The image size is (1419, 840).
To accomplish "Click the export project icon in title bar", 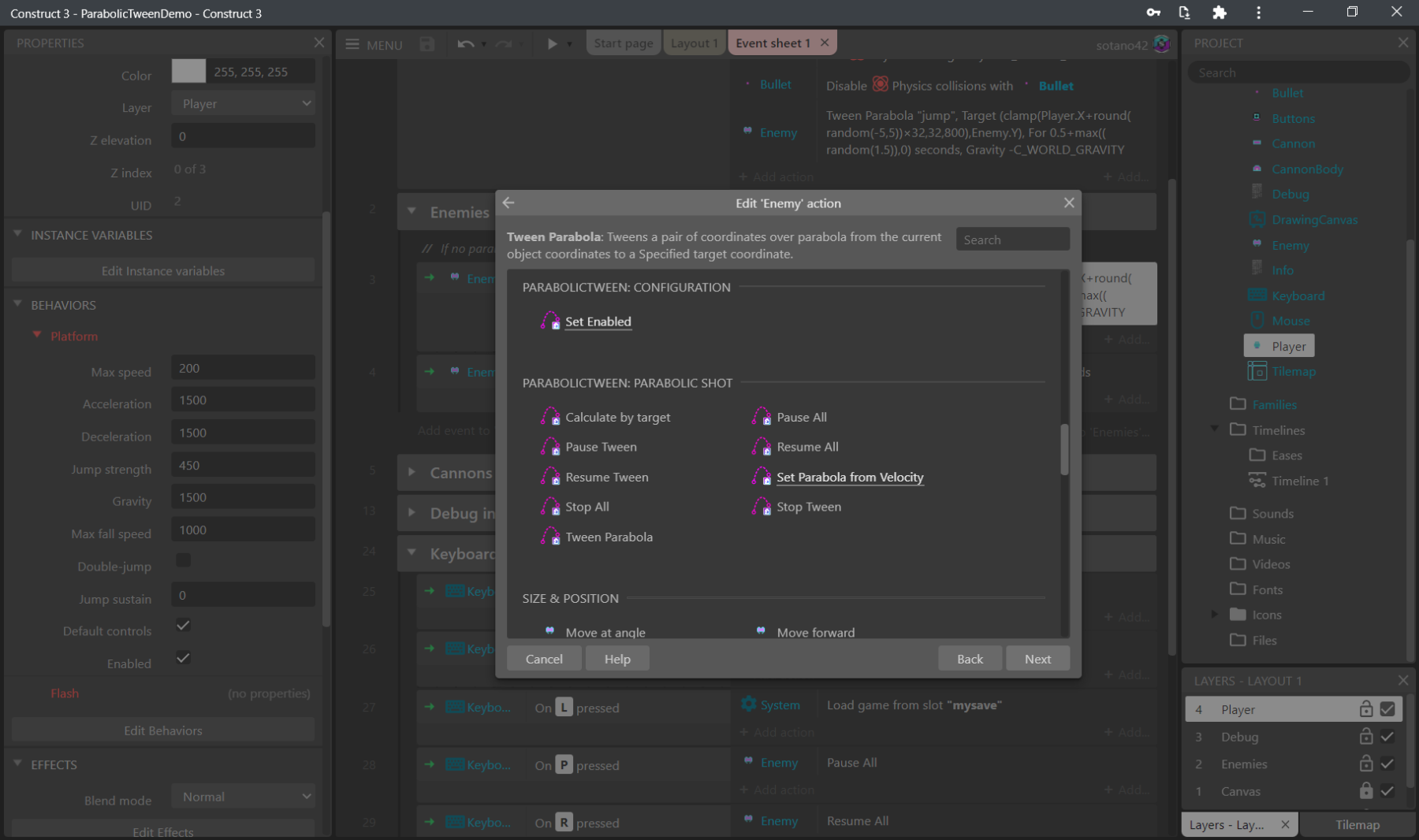I will pyautogui.click(x=1184, y=13).
